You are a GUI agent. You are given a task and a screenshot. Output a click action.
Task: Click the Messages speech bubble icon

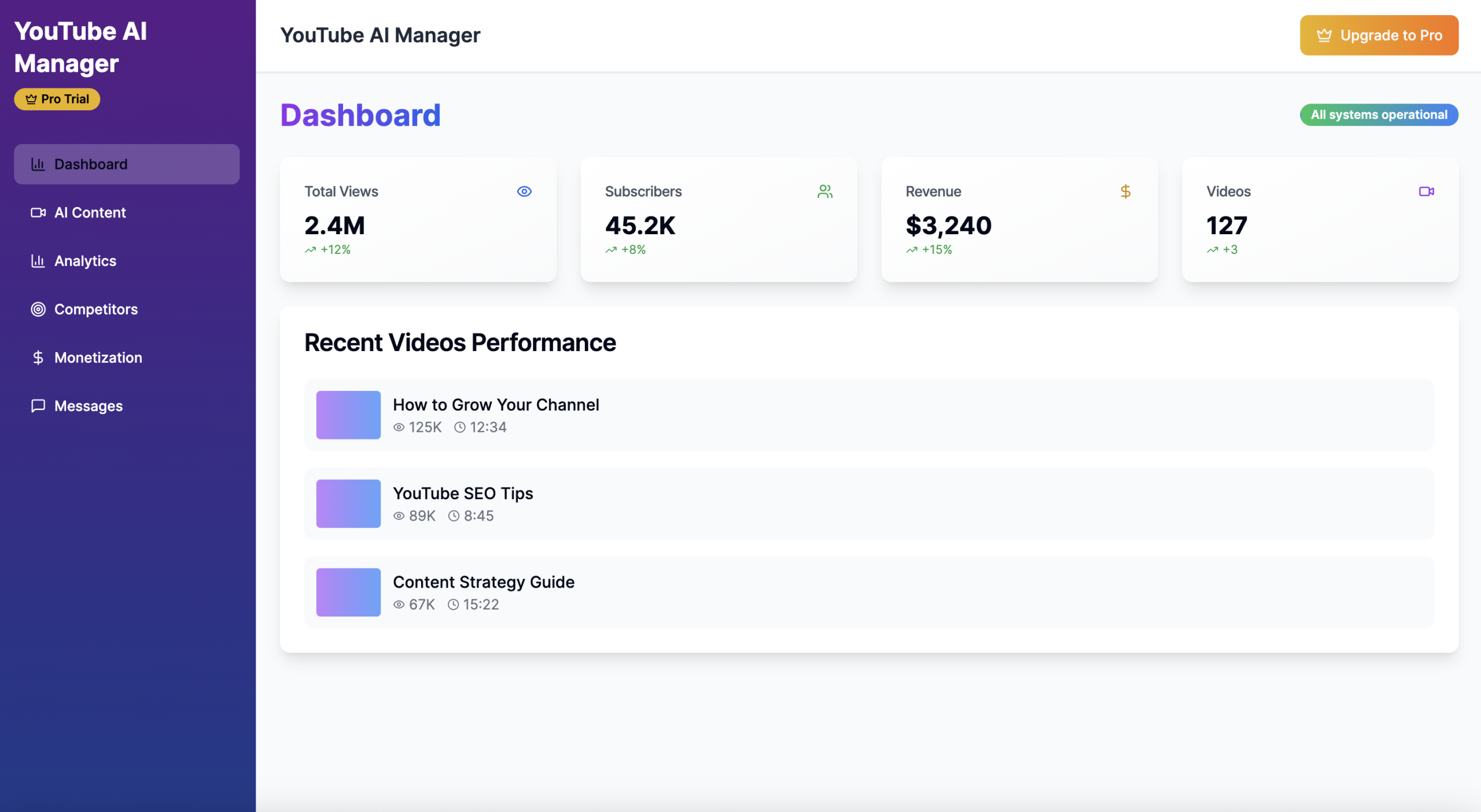(38, 406)
